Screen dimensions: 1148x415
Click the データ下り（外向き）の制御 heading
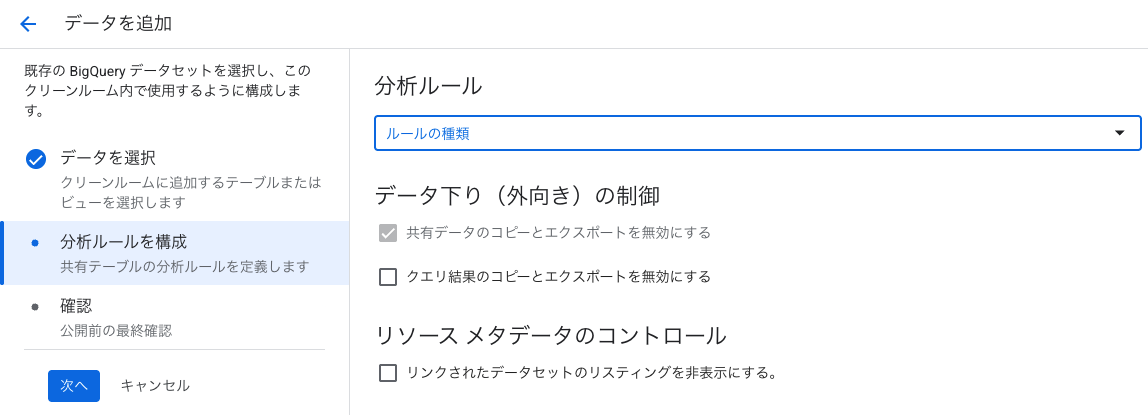(x=517, y=195)
